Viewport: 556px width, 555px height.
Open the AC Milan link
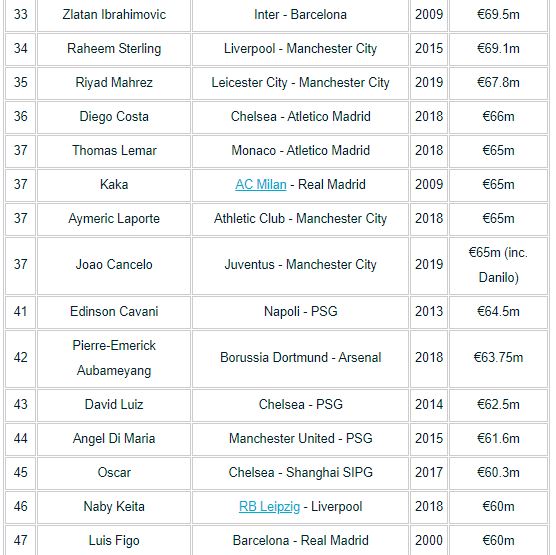(261, 184)
